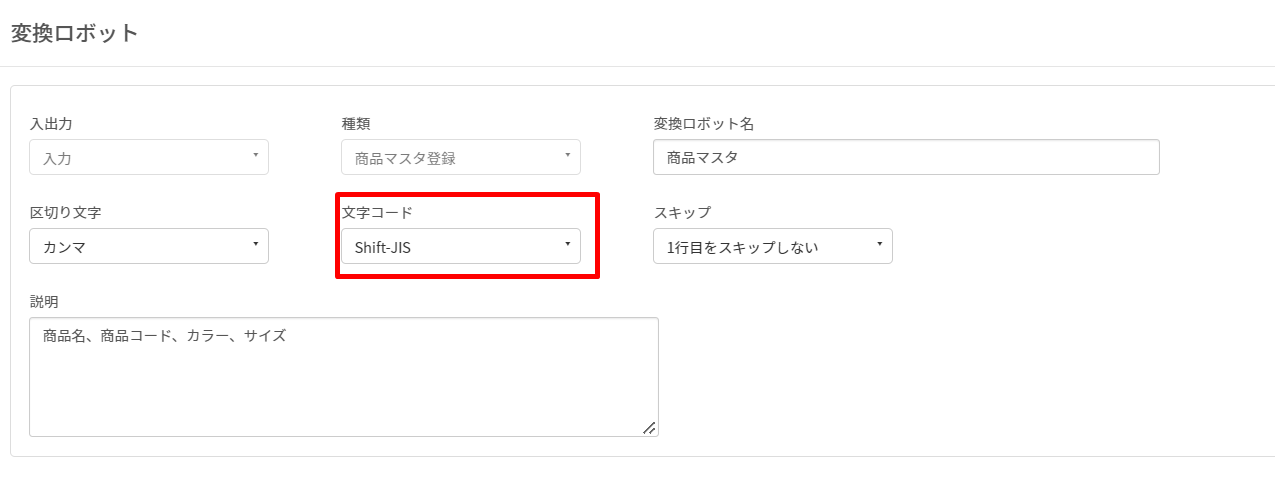Click the 種類 field label
The height and width of the screenshot is (479, 1275).
[356, 124]
